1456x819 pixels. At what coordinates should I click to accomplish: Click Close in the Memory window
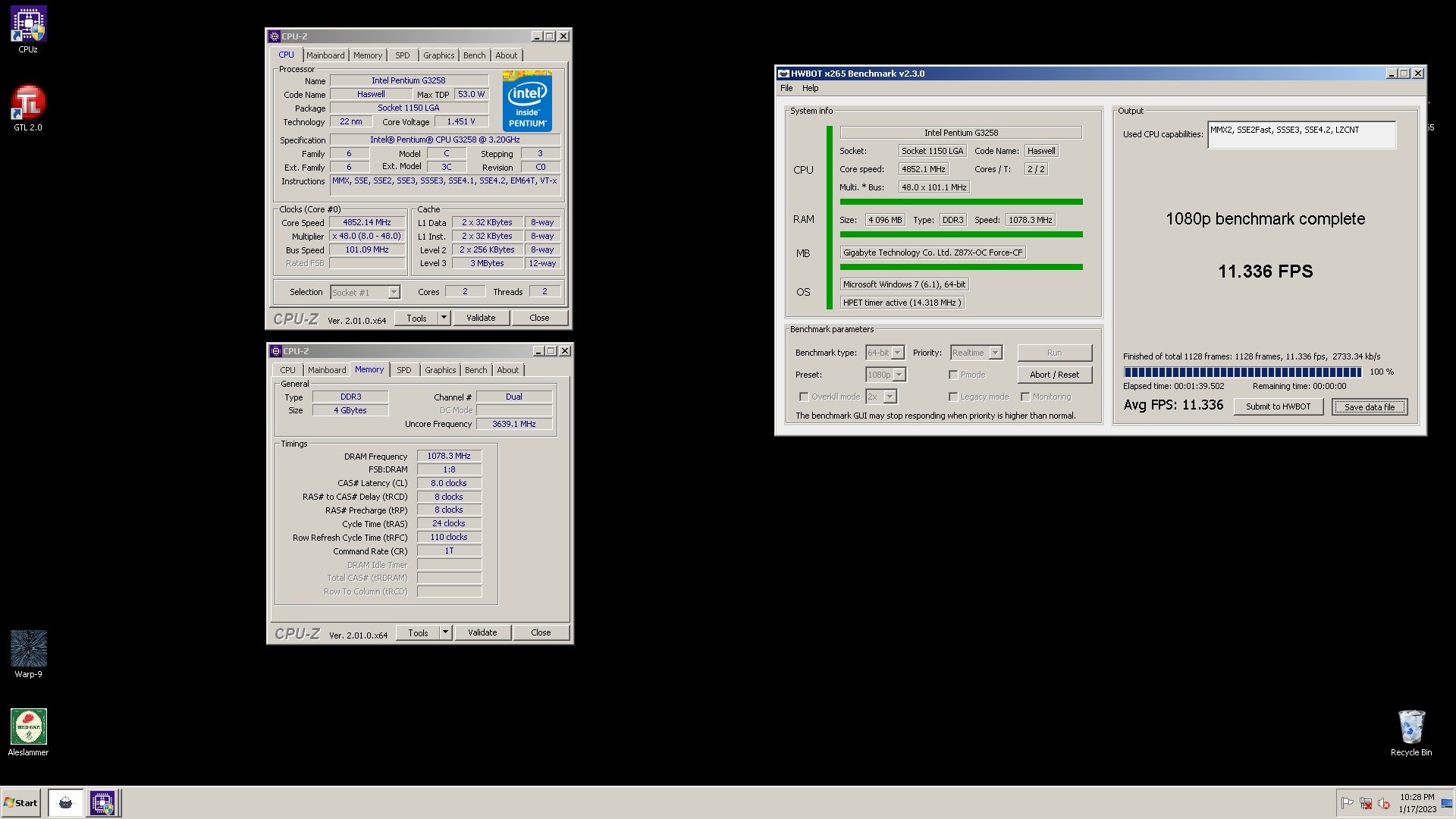(541, 632)
